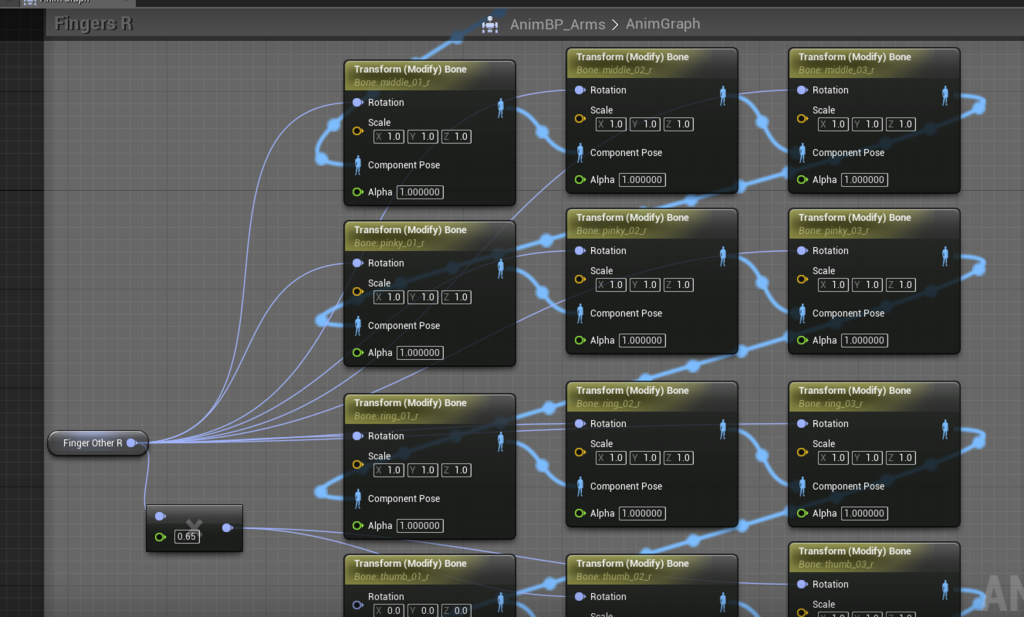Screen dimensions: 1024x617
Task: Click Rotation pin on pinky_01_r node
Action: coord(357,263)
